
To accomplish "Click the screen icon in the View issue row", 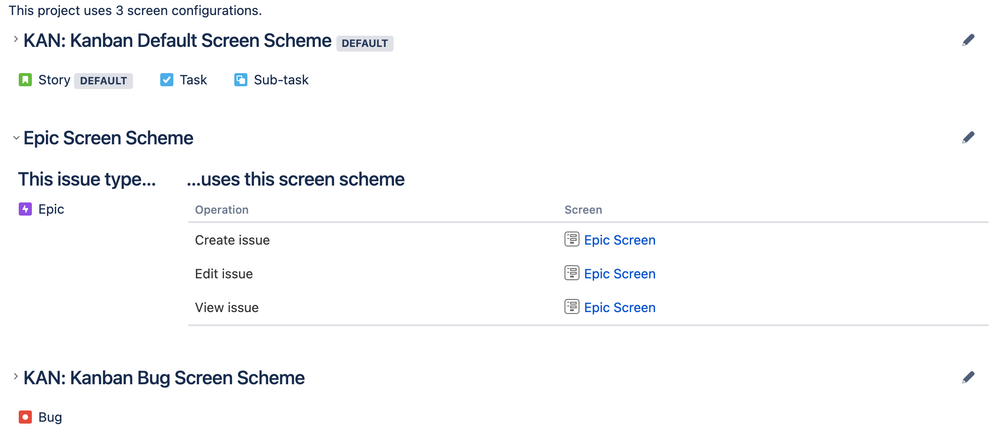I will 572,307.
